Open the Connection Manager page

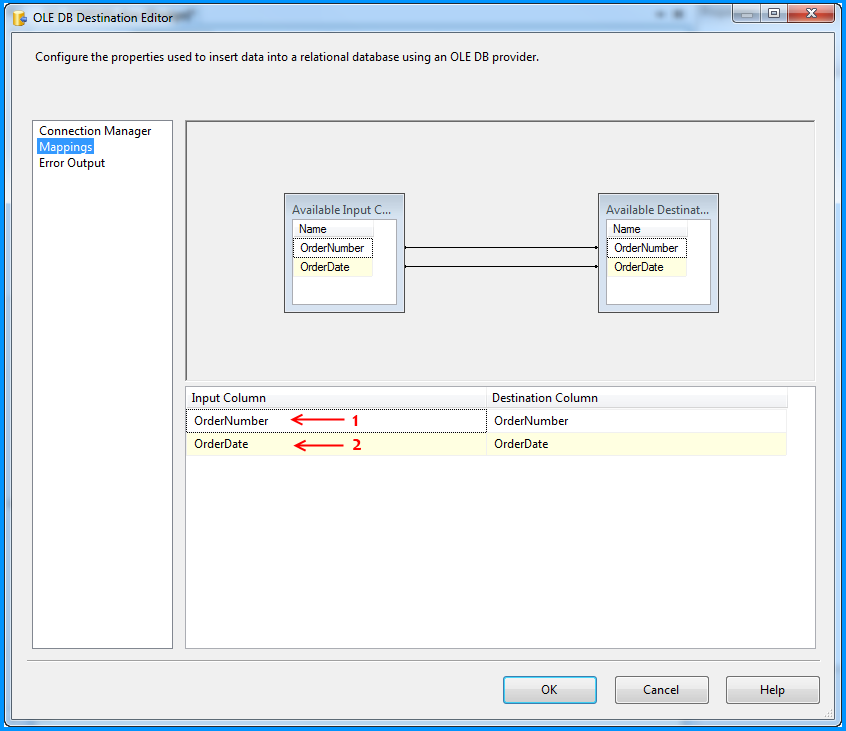pyautogui.click(x=95, y=131)
